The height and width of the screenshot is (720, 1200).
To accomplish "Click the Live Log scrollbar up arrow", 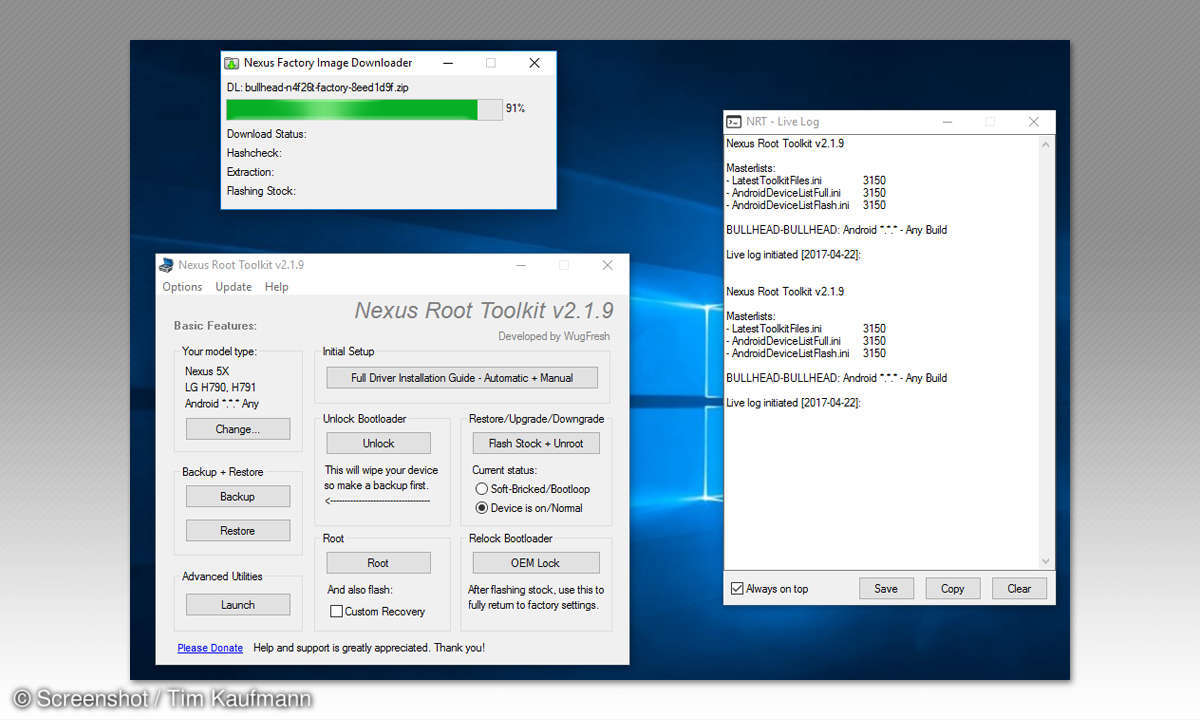I will [x=1046, y=144].
